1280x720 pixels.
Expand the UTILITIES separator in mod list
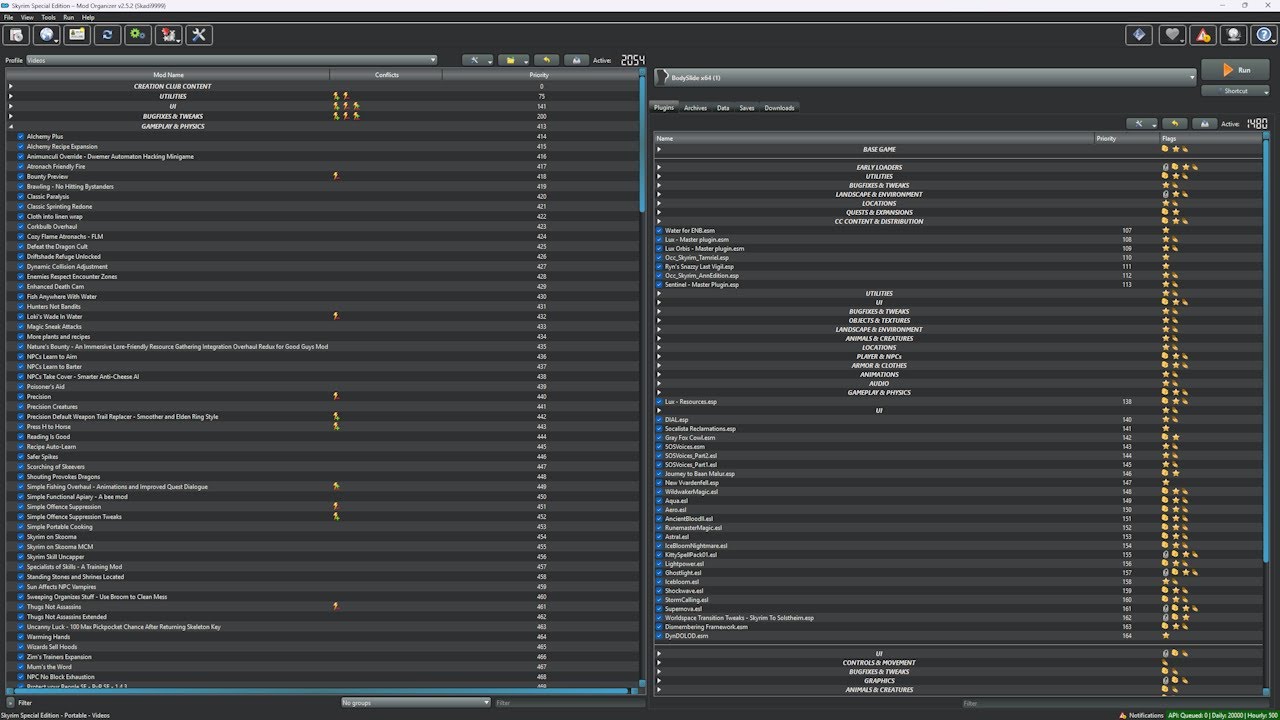(11, 96)
